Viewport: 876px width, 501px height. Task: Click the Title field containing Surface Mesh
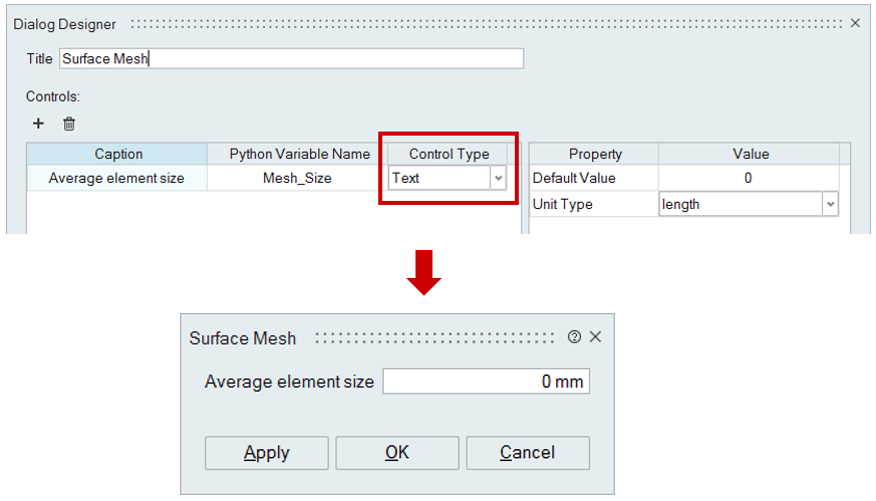point(290,59)
